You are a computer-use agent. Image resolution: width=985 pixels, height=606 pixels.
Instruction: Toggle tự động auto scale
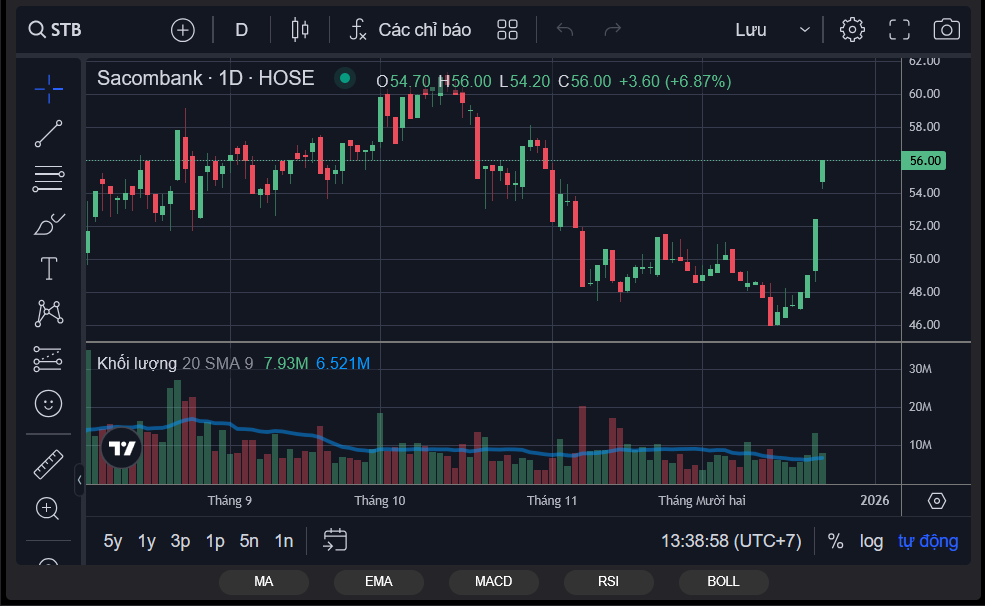(x=928, y=541)
